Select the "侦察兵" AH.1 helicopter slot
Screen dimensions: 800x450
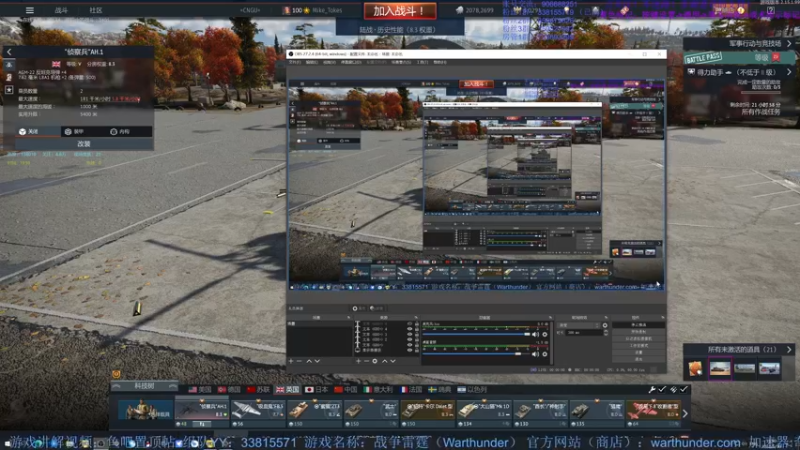click(202, 412)
